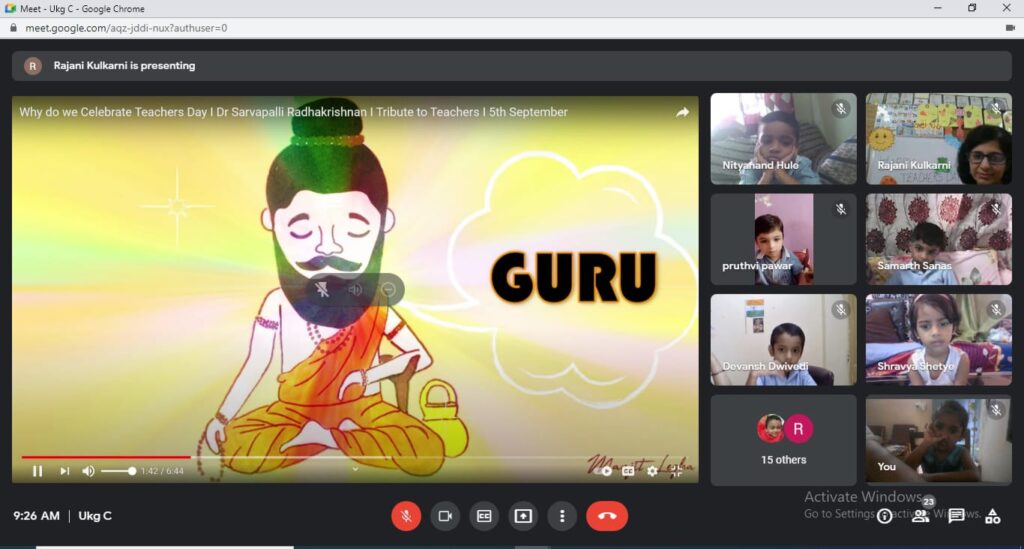Unmute your microphone in the bottom bar
Viewport: 1024px width, 549px height.
click(406, 516)
